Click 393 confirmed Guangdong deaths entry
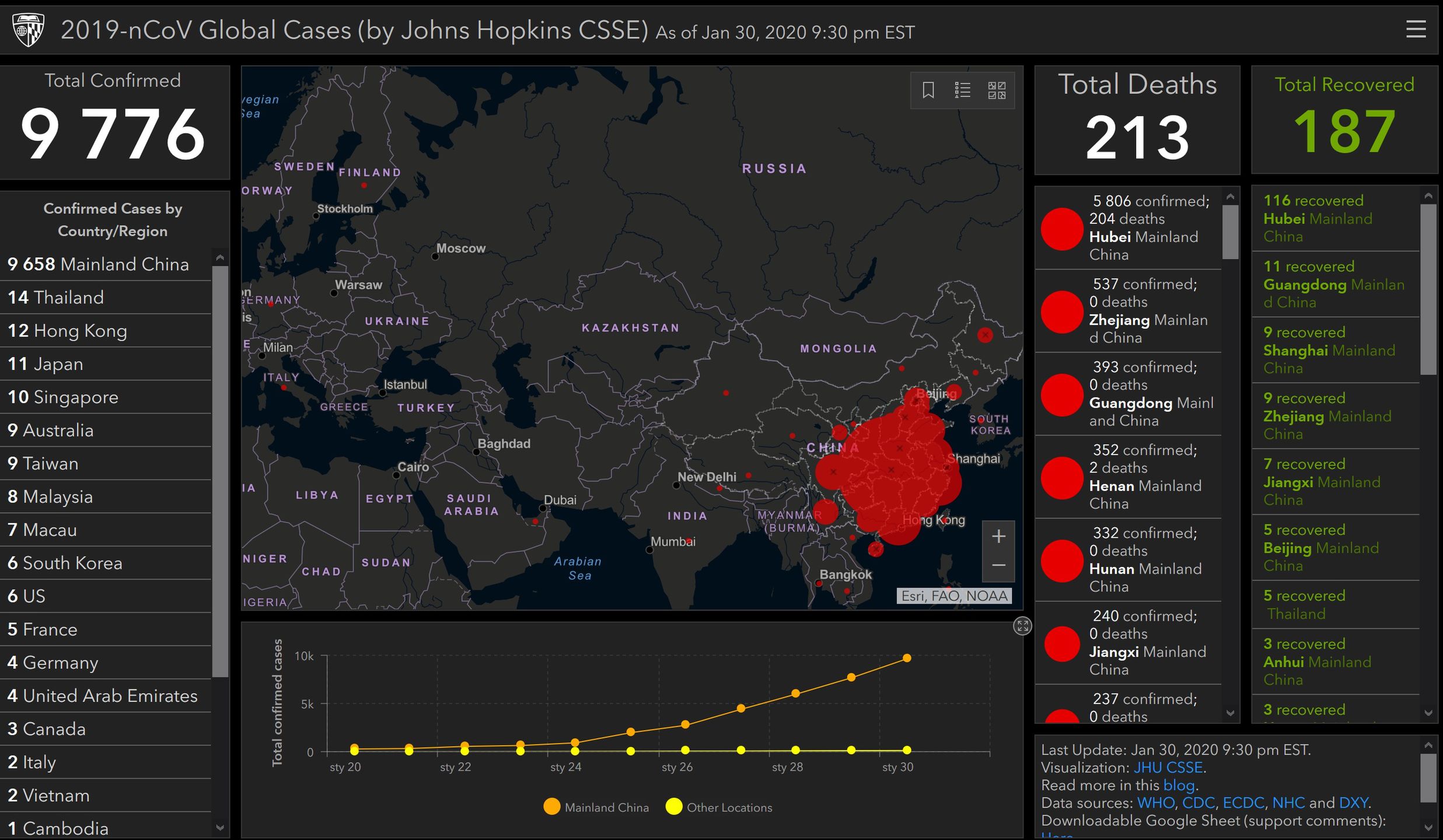The width and height of the screenshot is (1443, 840). pyautogui.click(x=1128, y=394)
